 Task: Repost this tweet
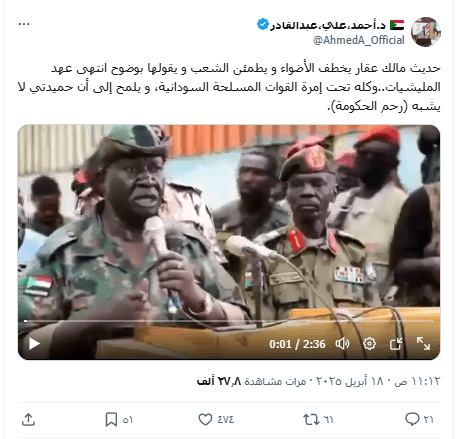pyautogui.click(x=318, y=419)
